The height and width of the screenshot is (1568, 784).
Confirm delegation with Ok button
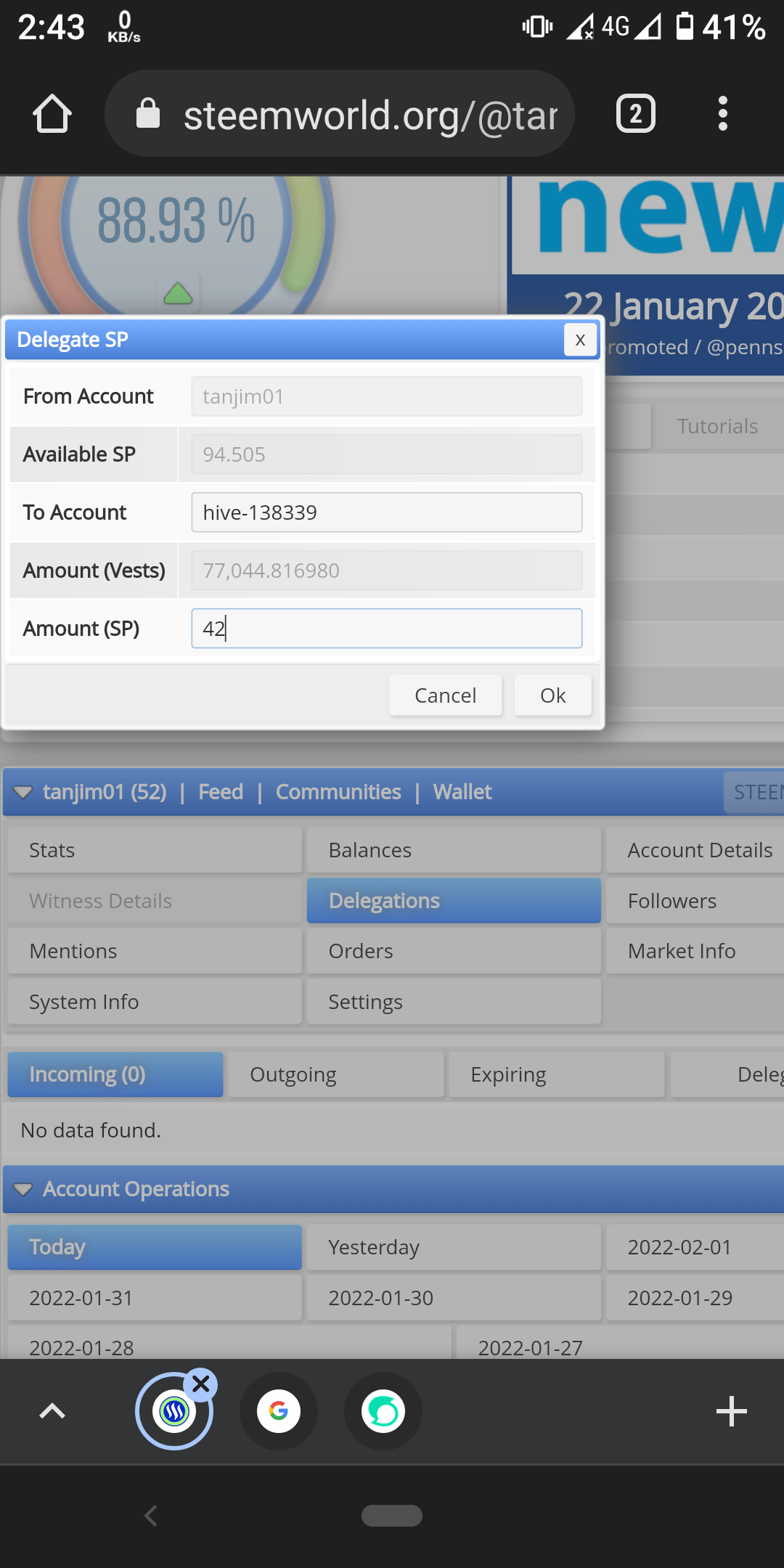[552, 695]
